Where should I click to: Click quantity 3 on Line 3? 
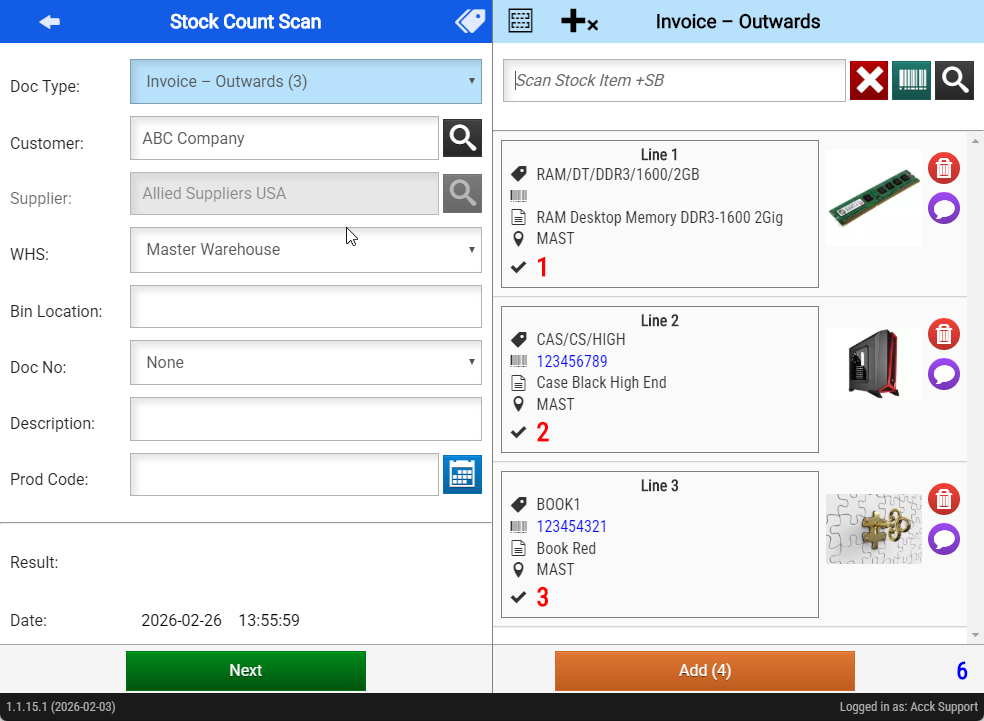tap(543, 597)
